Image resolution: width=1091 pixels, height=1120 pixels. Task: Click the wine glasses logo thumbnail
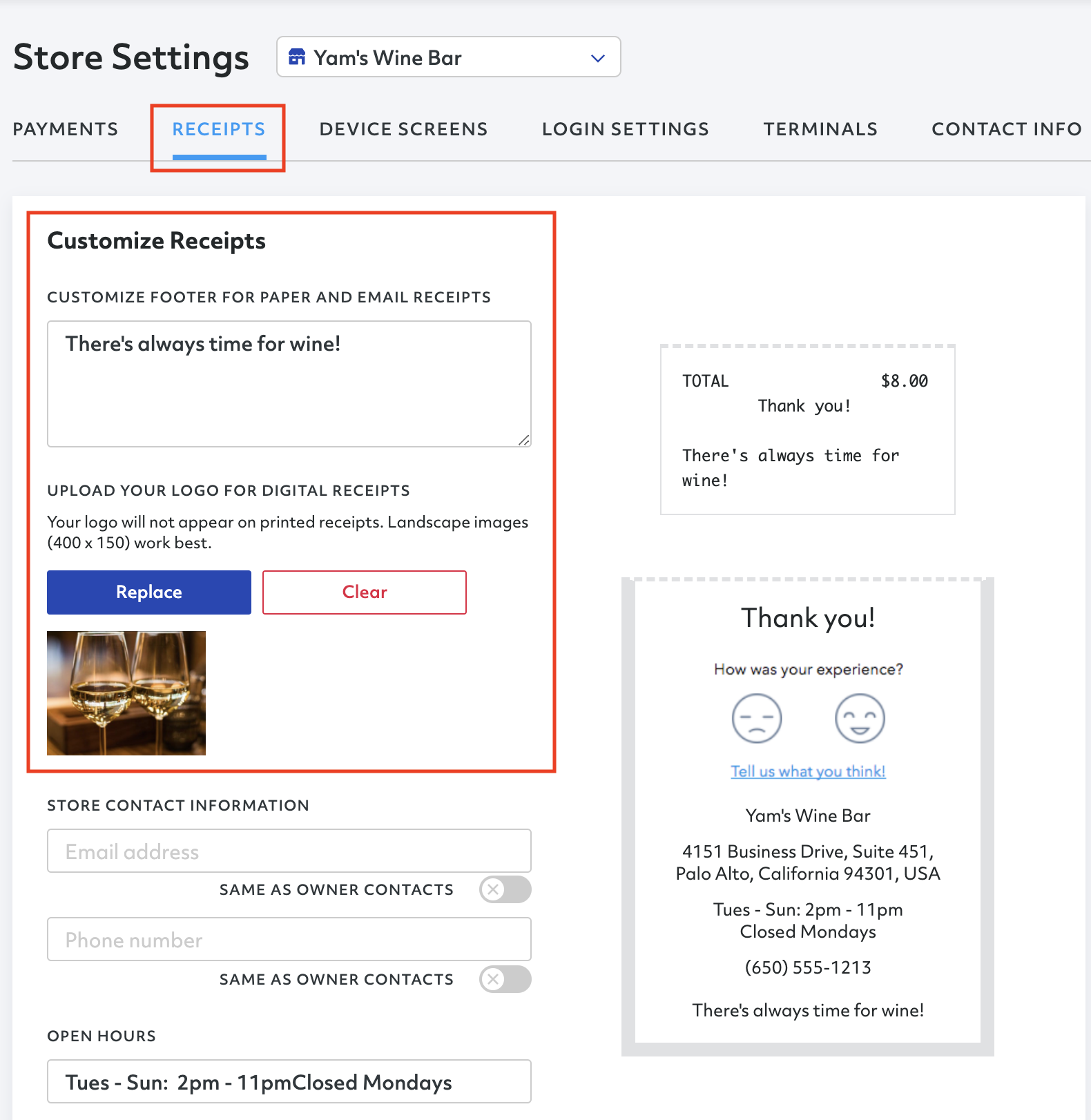click(126, 693)
